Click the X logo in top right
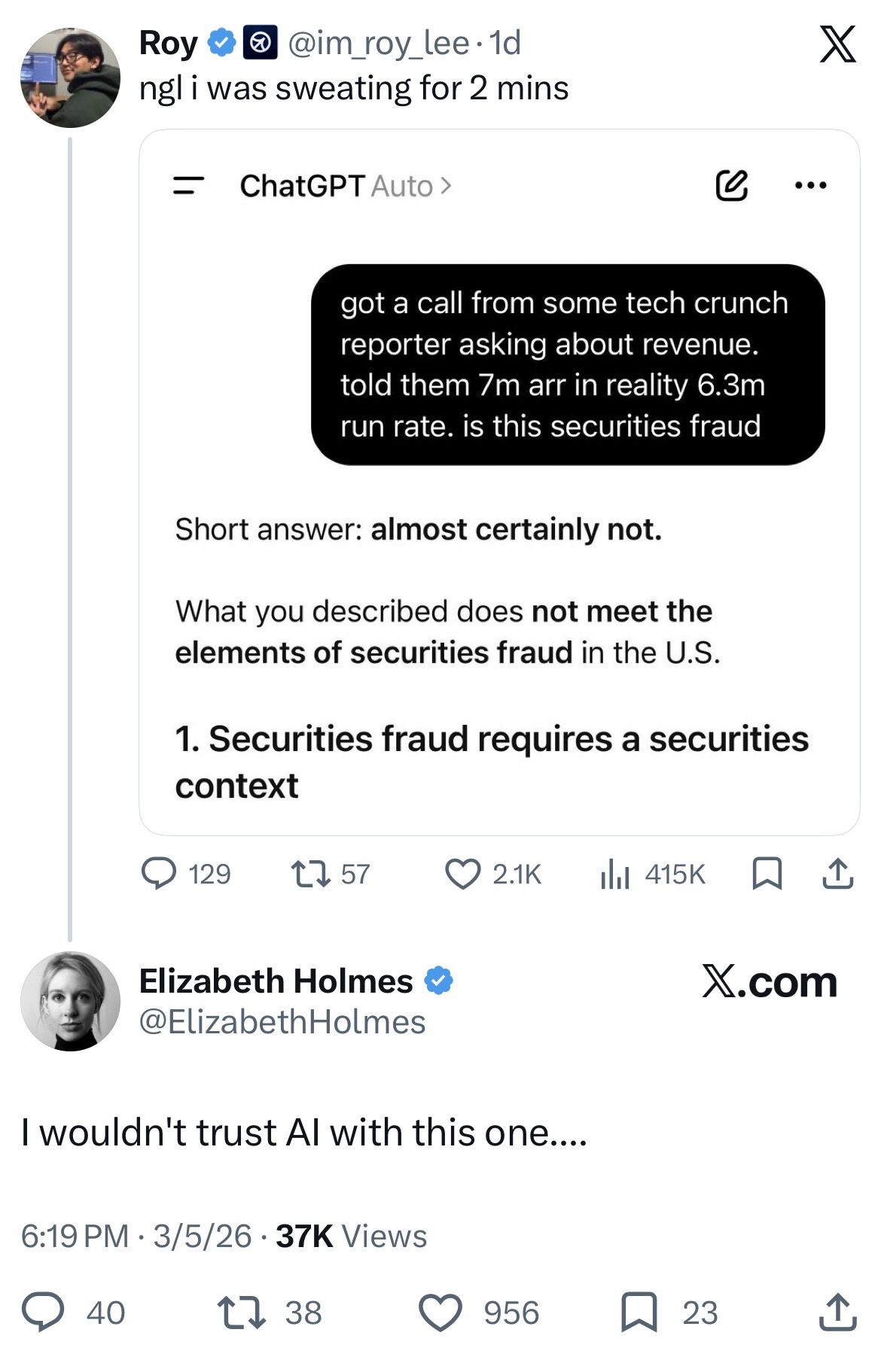This screenshot has width=881, height=1372. point(837,44)
